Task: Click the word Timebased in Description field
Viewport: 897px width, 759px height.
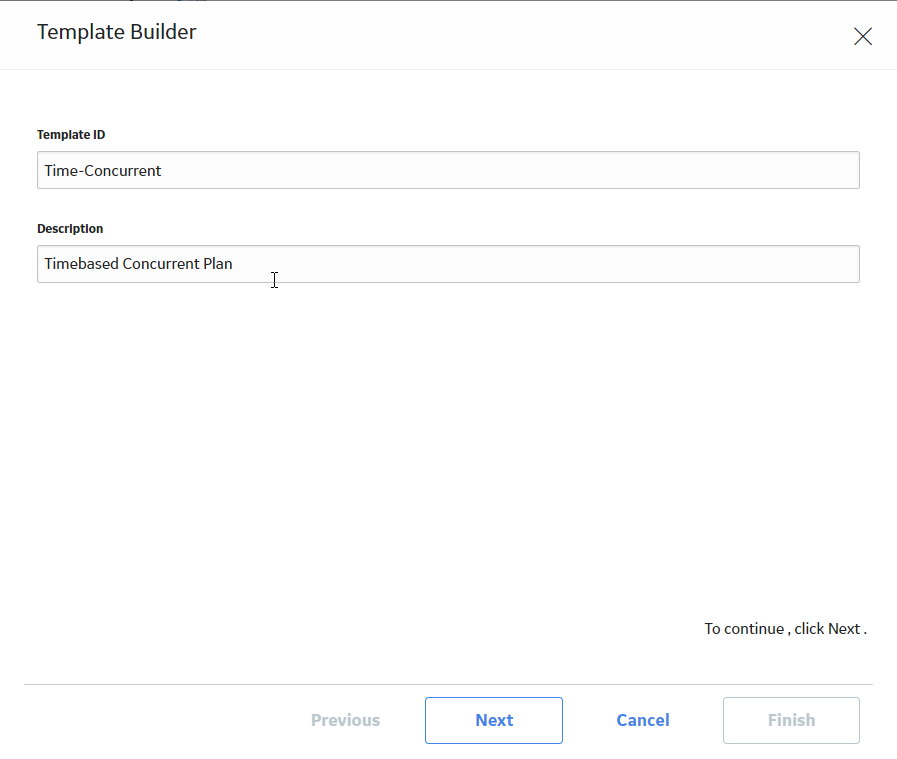Action: coord(81,264)
